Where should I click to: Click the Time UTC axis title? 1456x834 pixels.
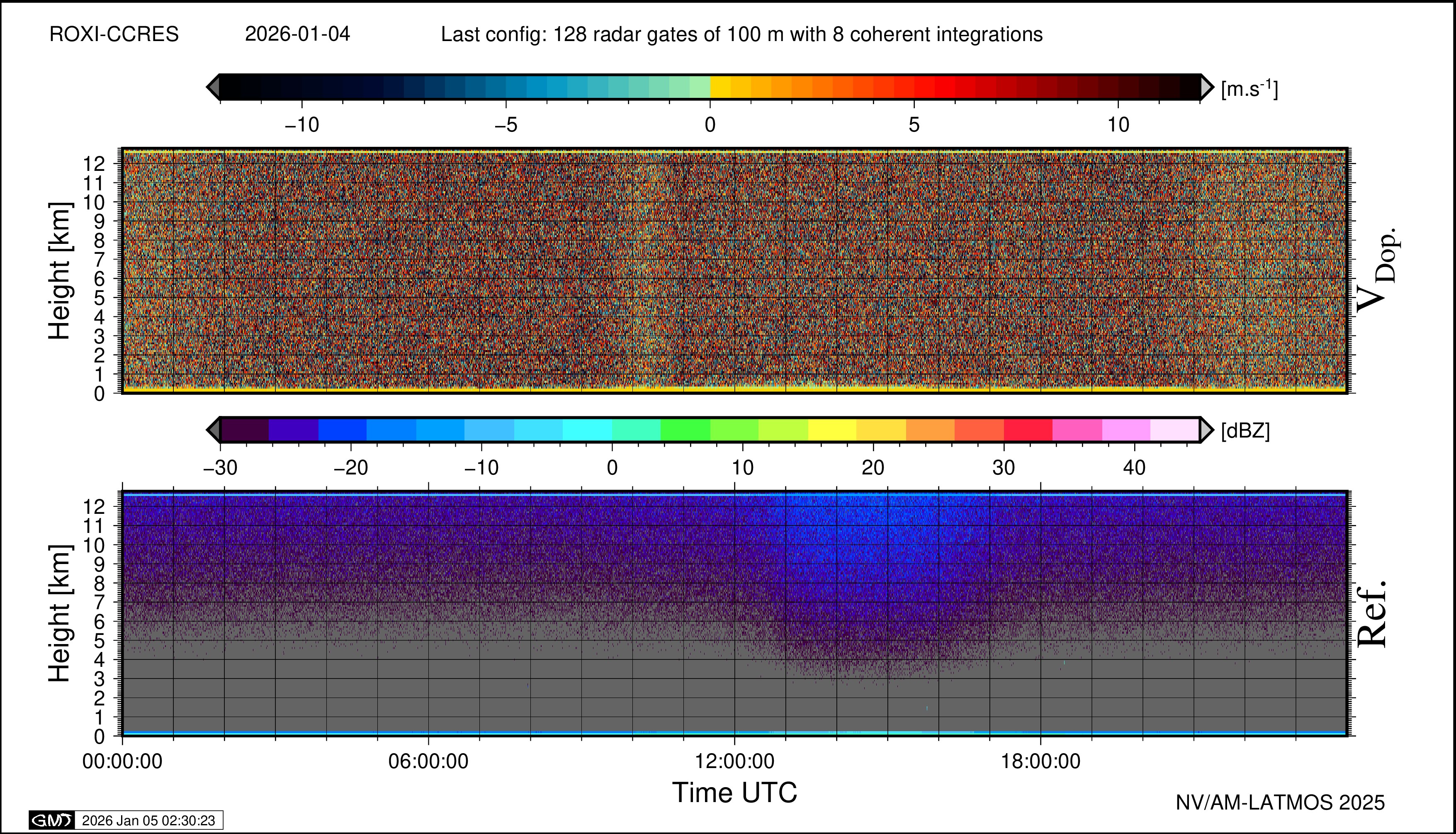point(734,793)
